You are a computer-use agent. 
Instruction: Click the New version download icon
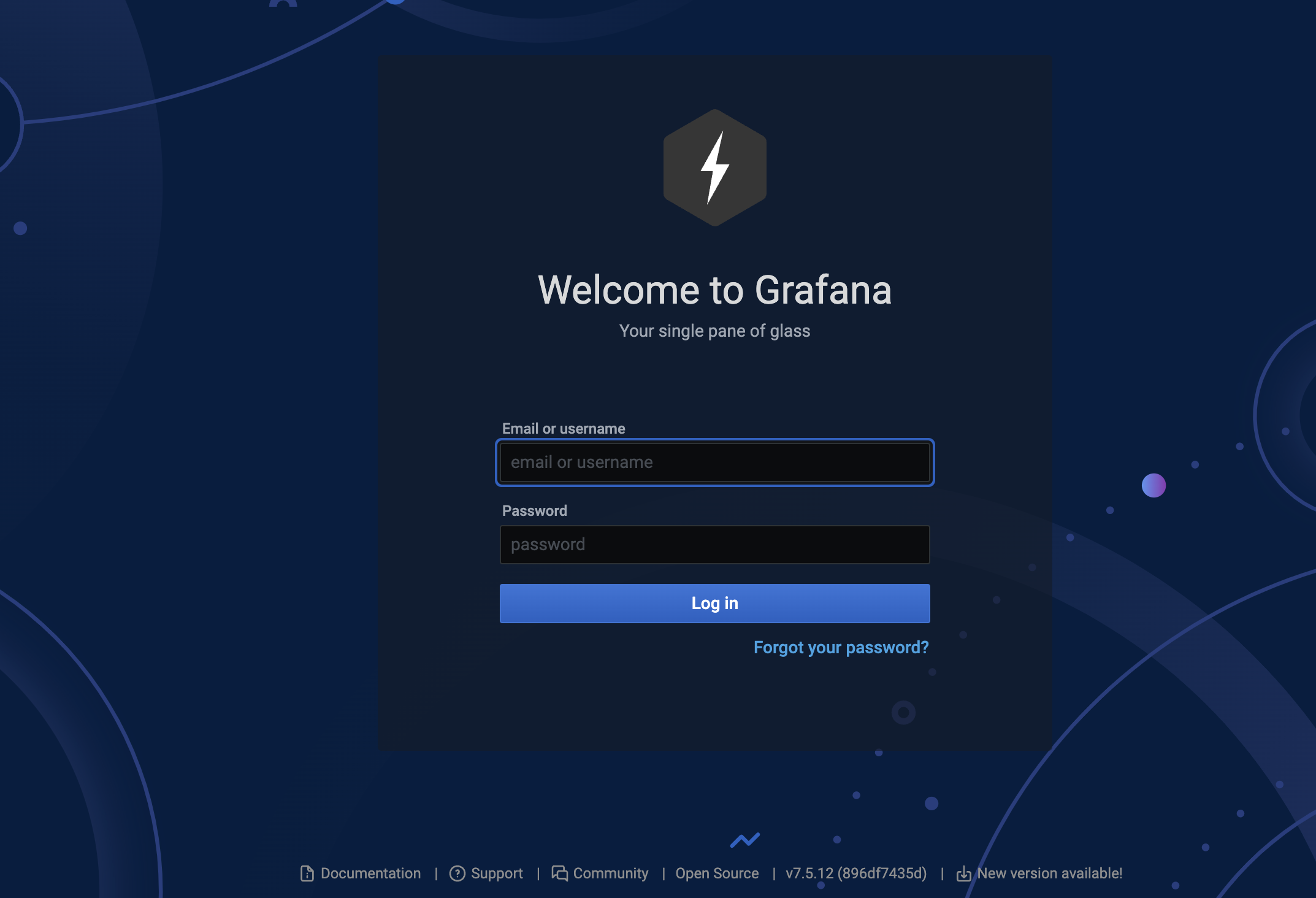coord(963,873)
